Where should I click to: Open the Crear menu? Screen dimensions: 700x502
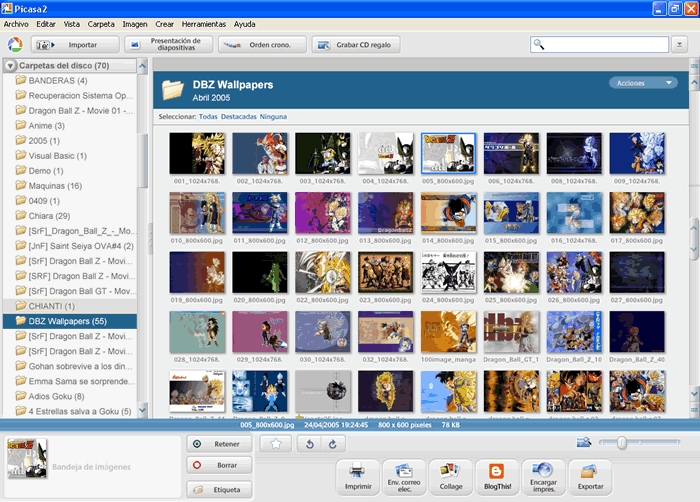point(164,24)
